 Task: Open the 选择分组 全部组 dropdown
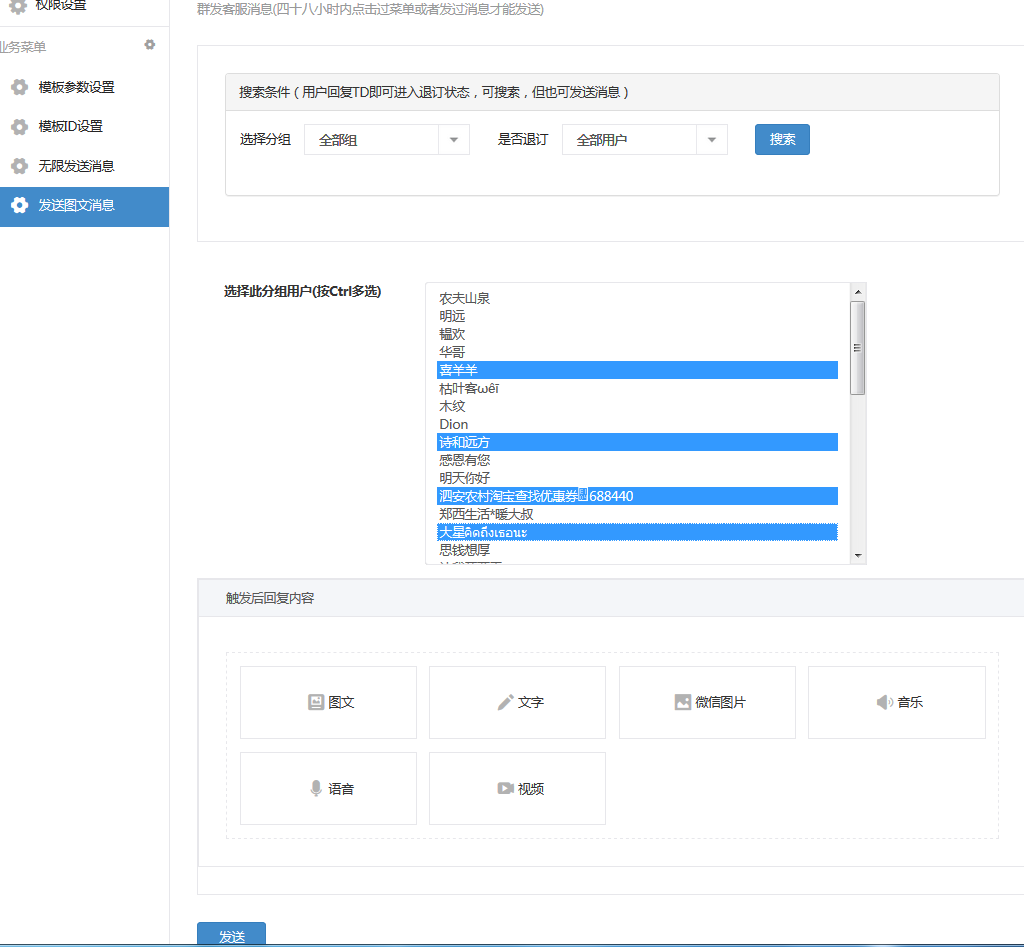(387, 140)
